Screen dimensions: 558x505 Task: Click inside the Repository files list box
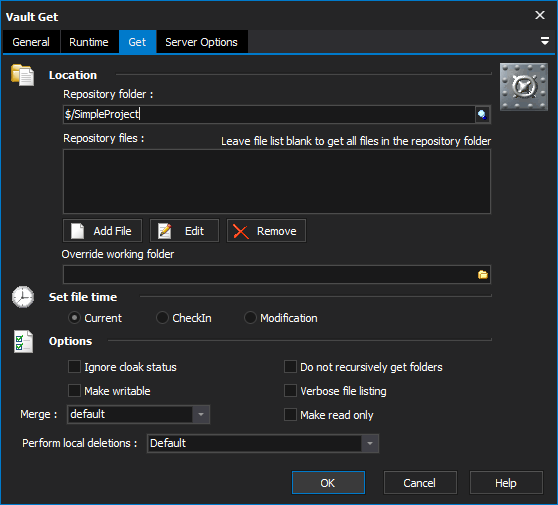coord(277,182)
